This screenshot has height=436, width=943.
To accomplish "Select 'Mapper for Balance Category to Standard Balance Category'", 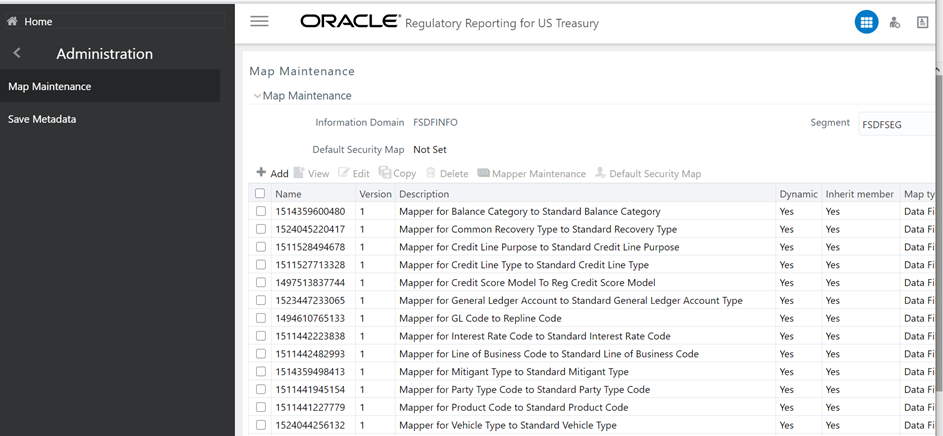I will tap(529, 211).
